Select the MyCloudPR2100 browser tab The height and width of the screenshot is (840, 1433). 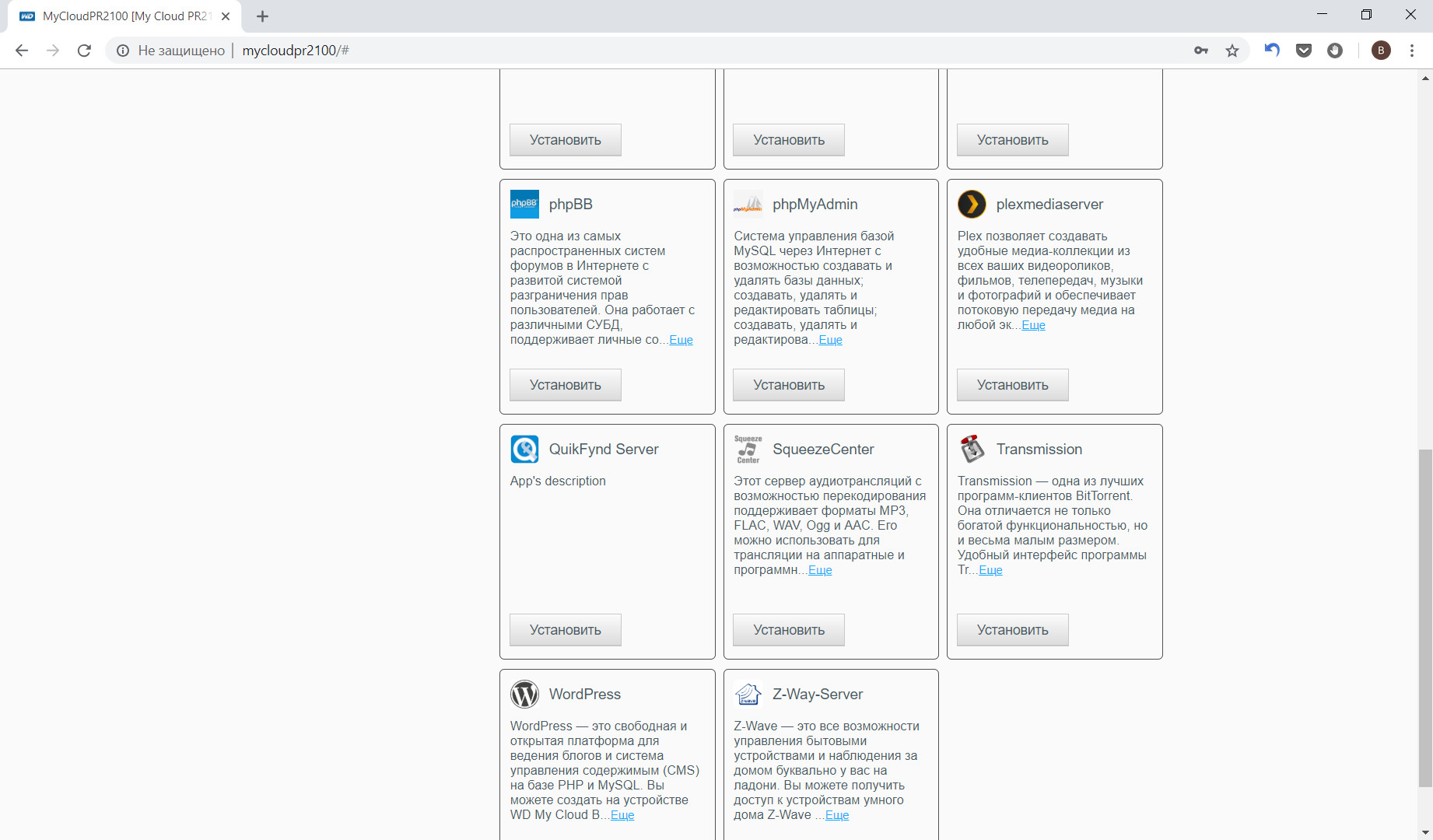[x=124, y=16]
